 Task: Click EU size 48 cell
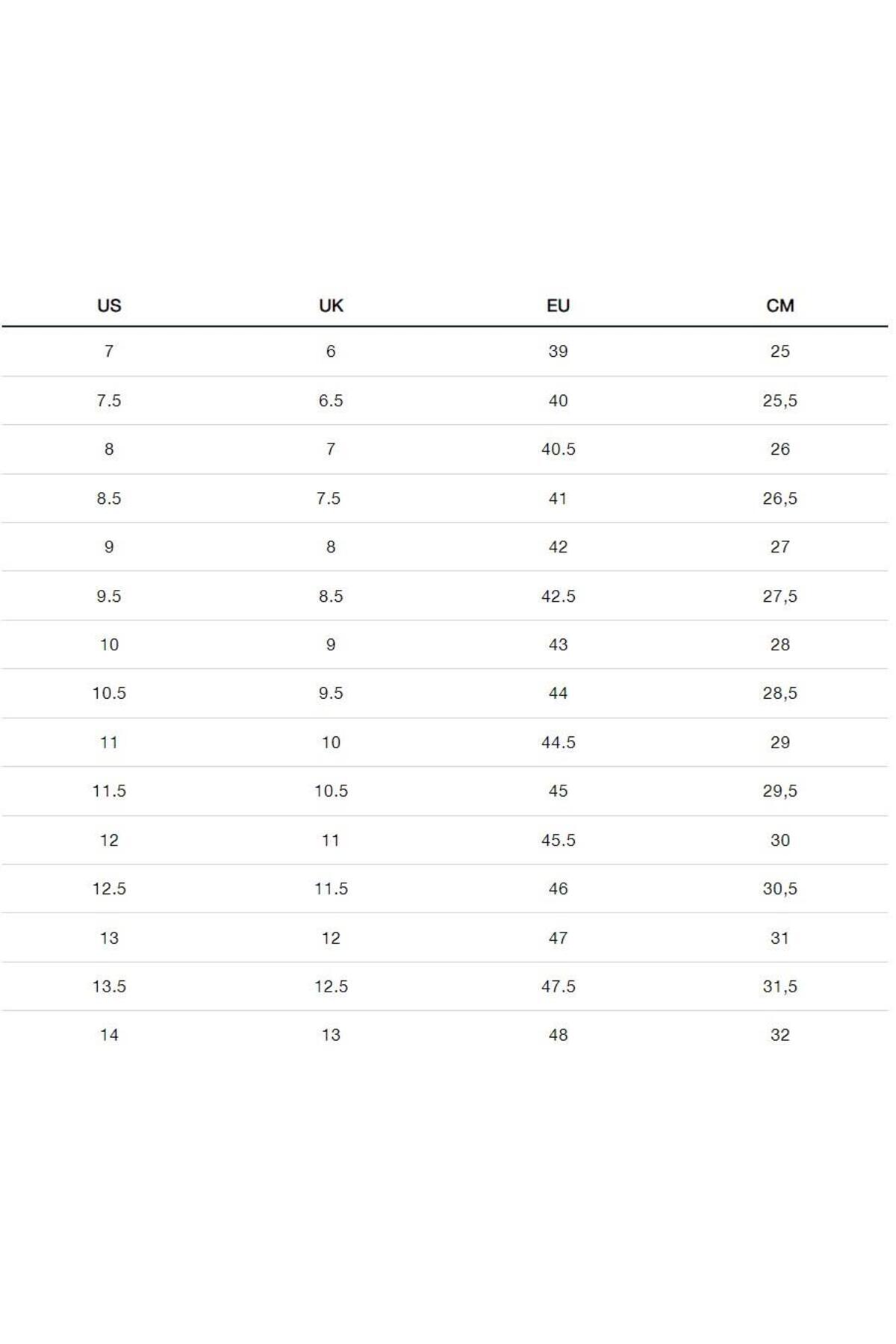point(558,1036)
